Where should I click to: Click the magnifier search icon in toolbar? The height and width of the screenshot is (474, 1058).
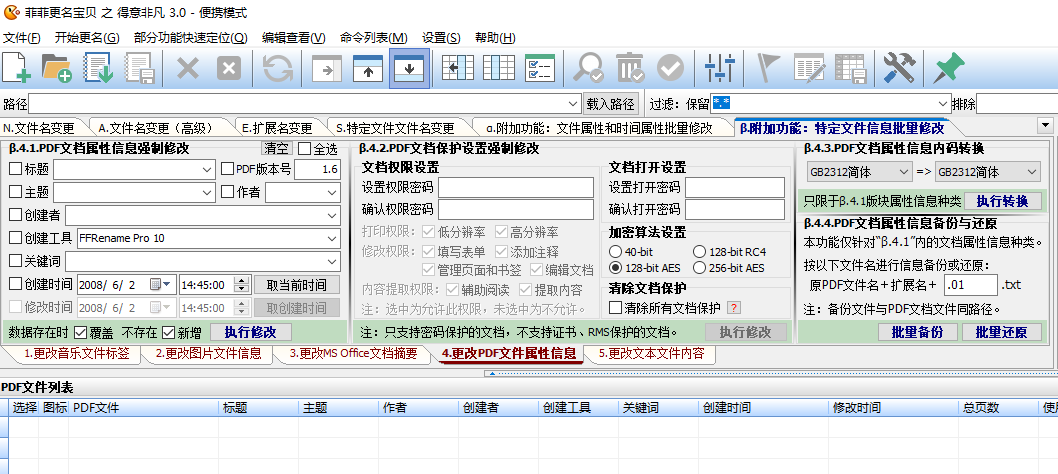click(589, 68)
